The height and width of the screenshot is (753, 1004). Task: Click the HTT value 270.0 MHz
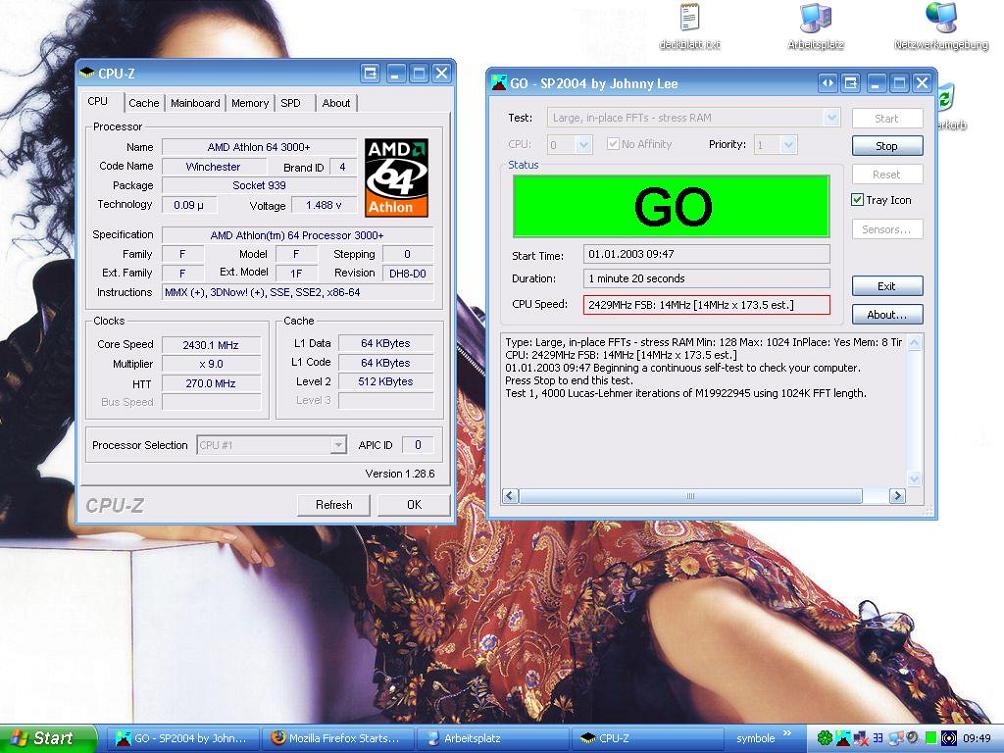coord(211,383)
